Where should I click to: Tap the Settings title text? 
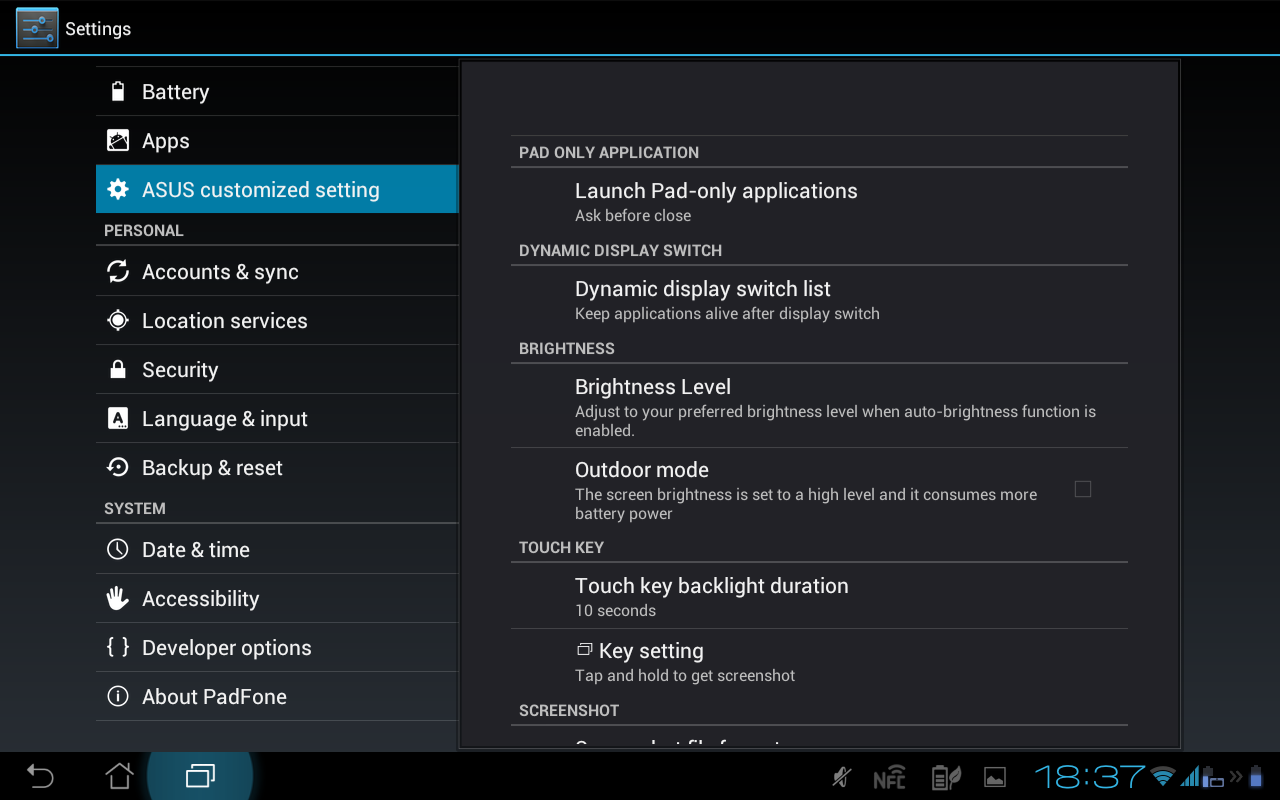pos(98,29)
